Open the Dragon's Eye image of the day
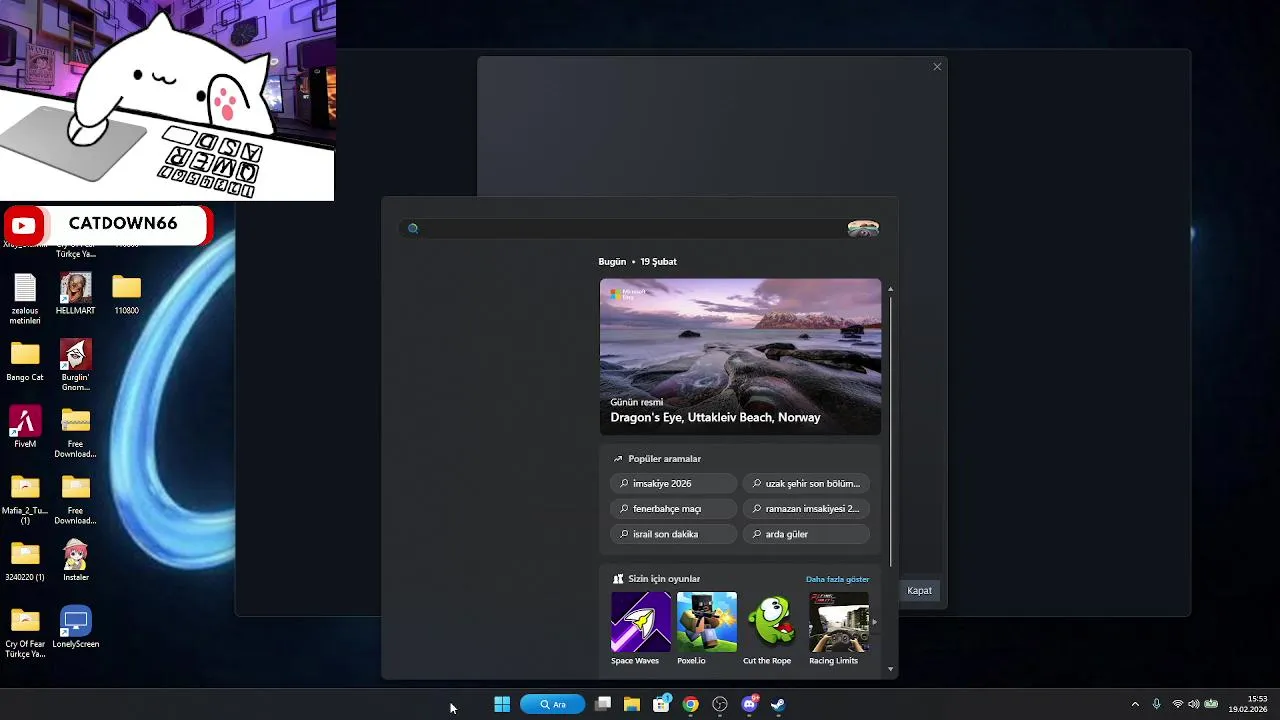 pyautogui.click(x=740, y=356)
